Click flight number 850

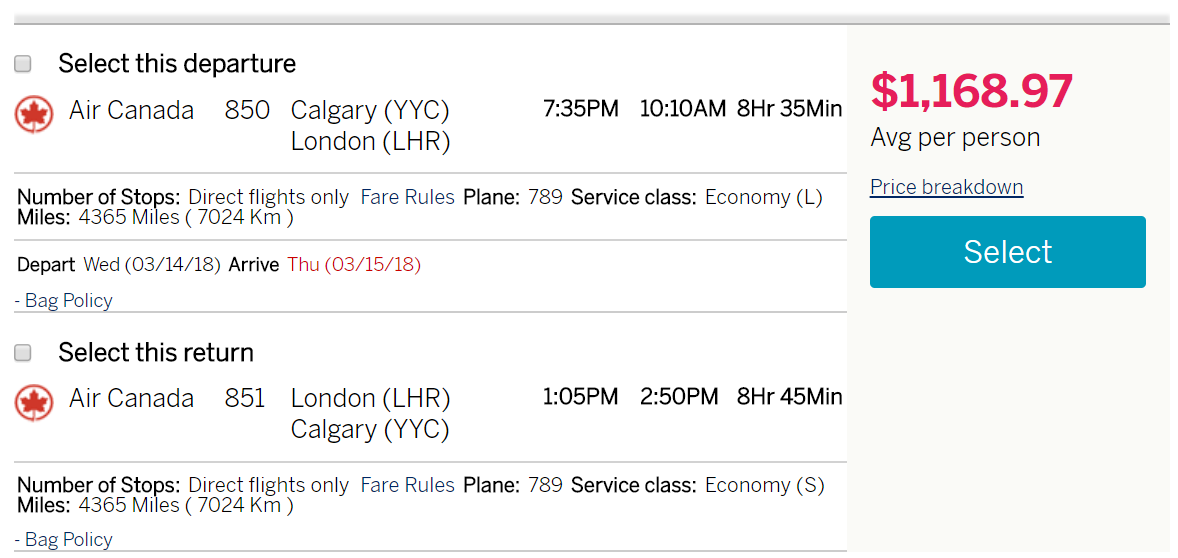coord(247,110)
